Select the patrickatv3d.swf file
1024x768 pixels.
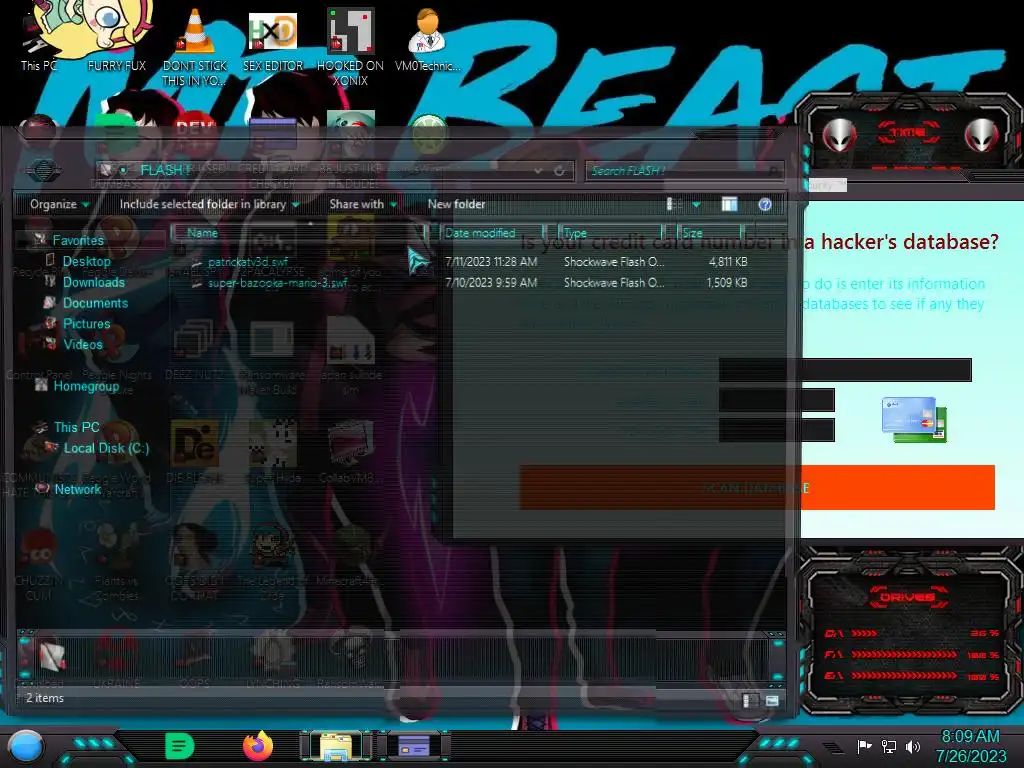click(x=248, y=262)
